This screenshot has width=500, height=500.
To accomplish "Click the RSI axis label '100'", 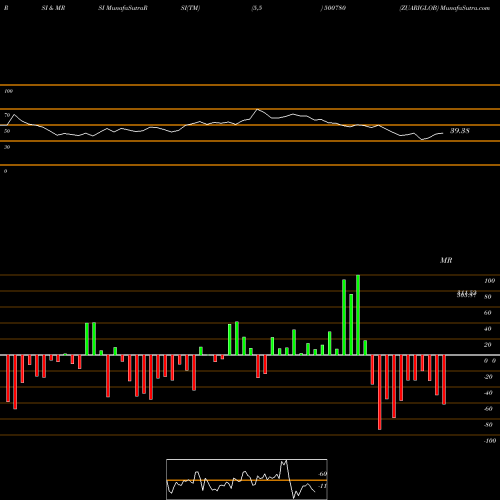I will click(8, 91).
